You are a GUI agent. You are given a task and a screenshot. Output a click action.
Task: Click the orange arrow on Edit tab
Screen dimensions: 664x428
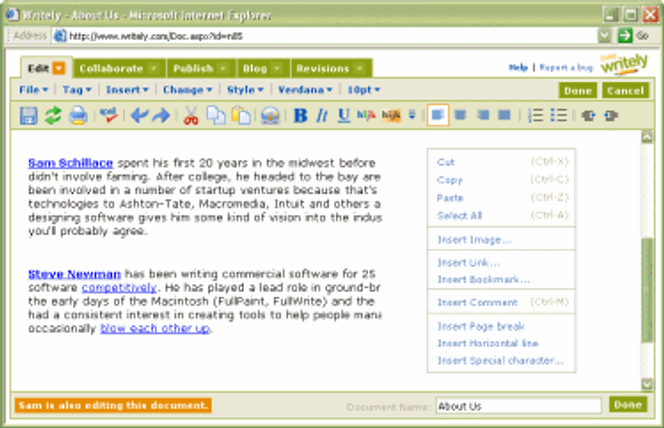(59, 68)
